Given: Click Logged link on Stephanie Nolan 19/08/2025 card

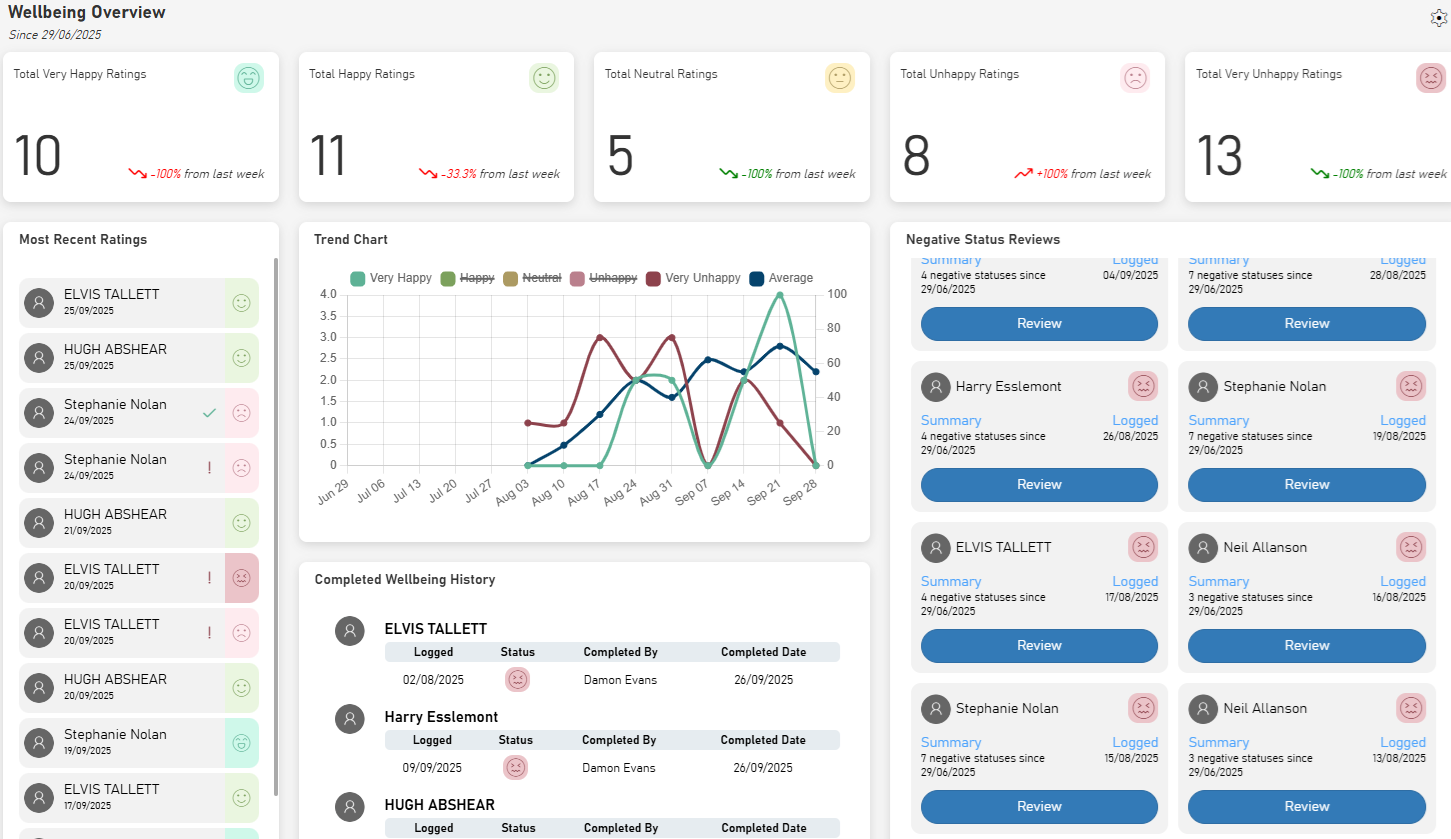Looking at the screenshot, I should click(x=1402, y=420).
